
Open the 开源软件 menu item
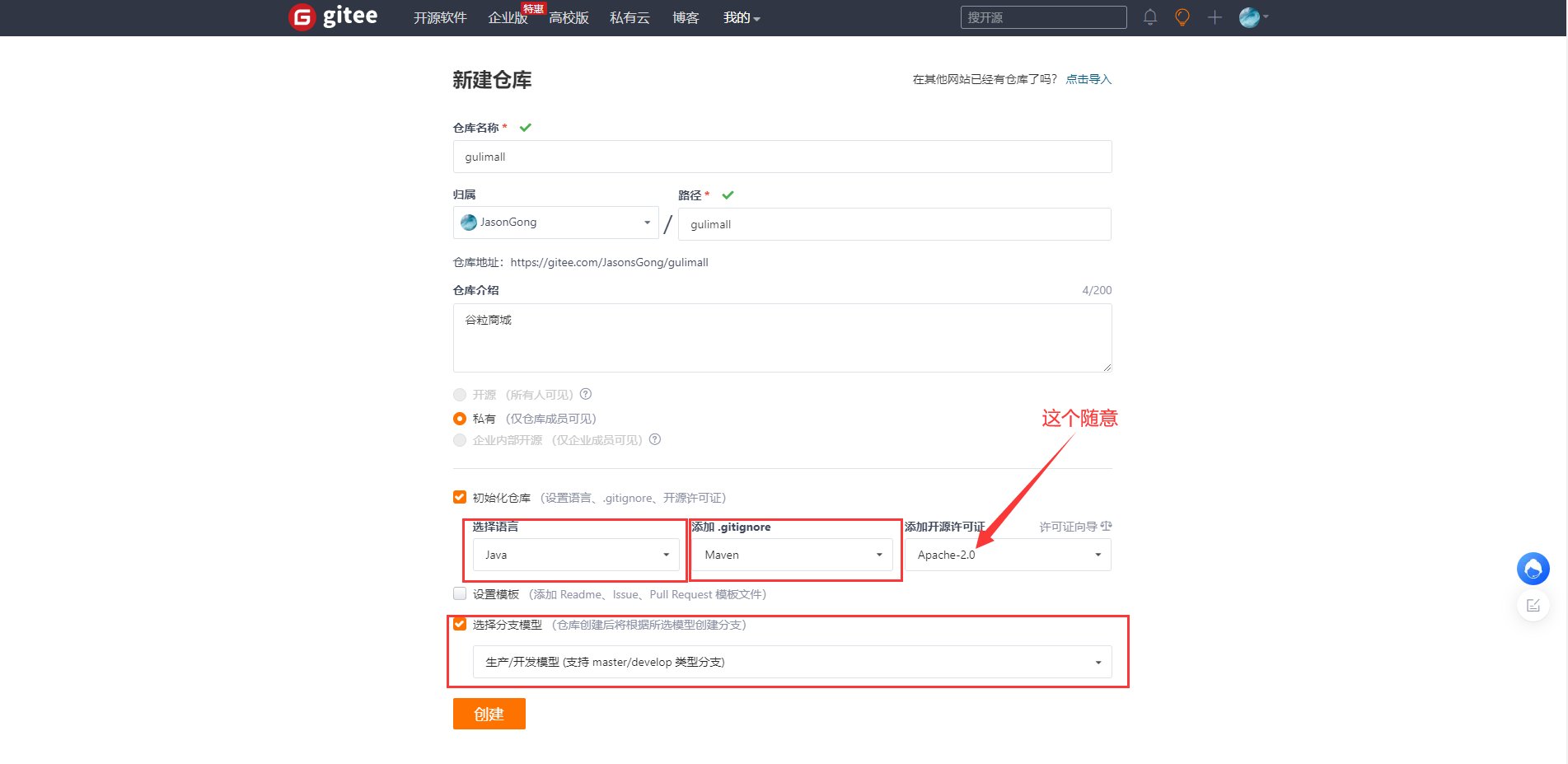(x=440, y=17)
